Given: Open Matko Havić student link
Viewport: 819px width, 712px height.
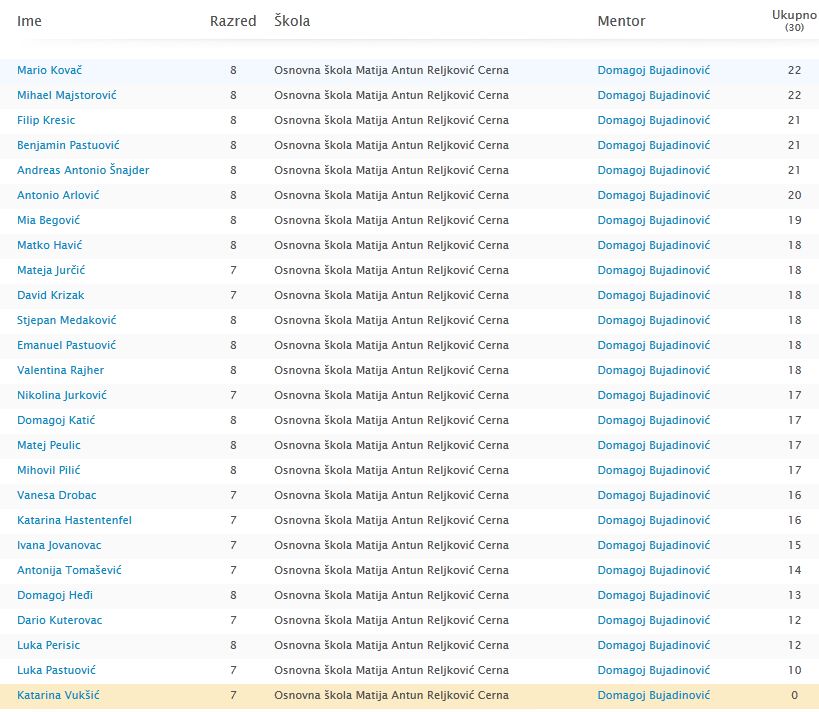Looking at the screenshot, I should (49, 246).
